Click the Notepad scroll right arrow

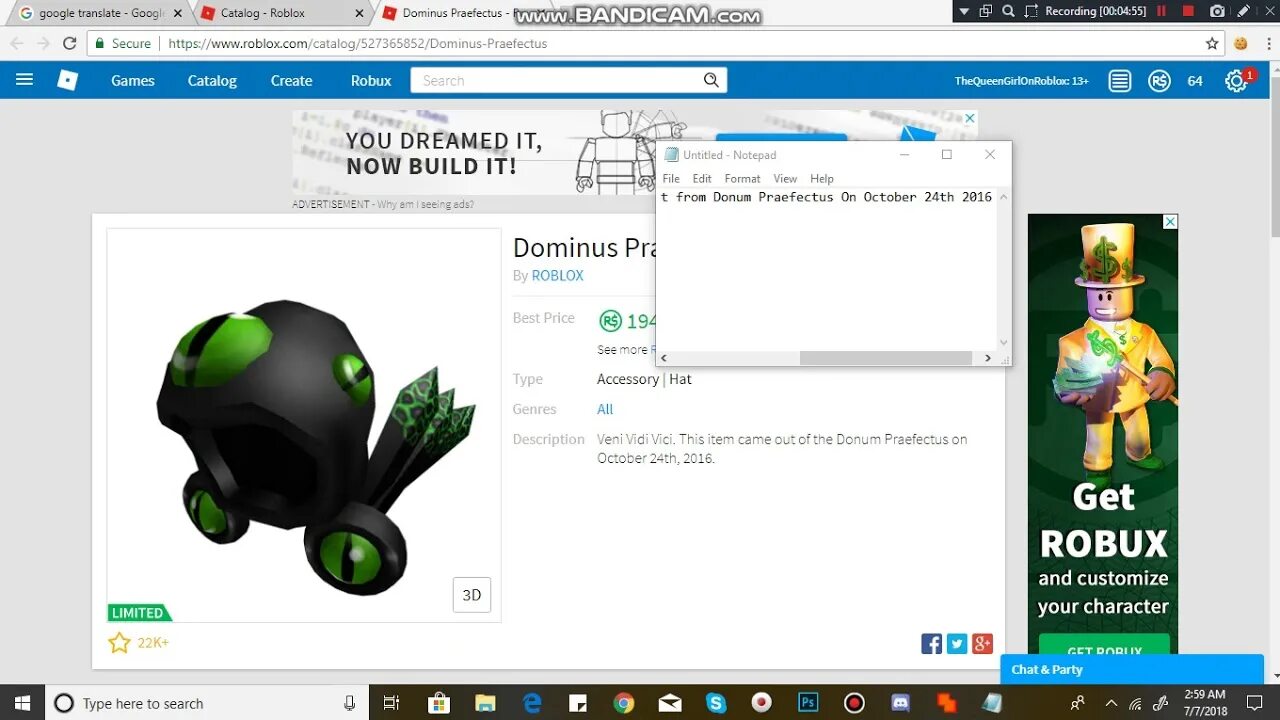coord(988,358)
